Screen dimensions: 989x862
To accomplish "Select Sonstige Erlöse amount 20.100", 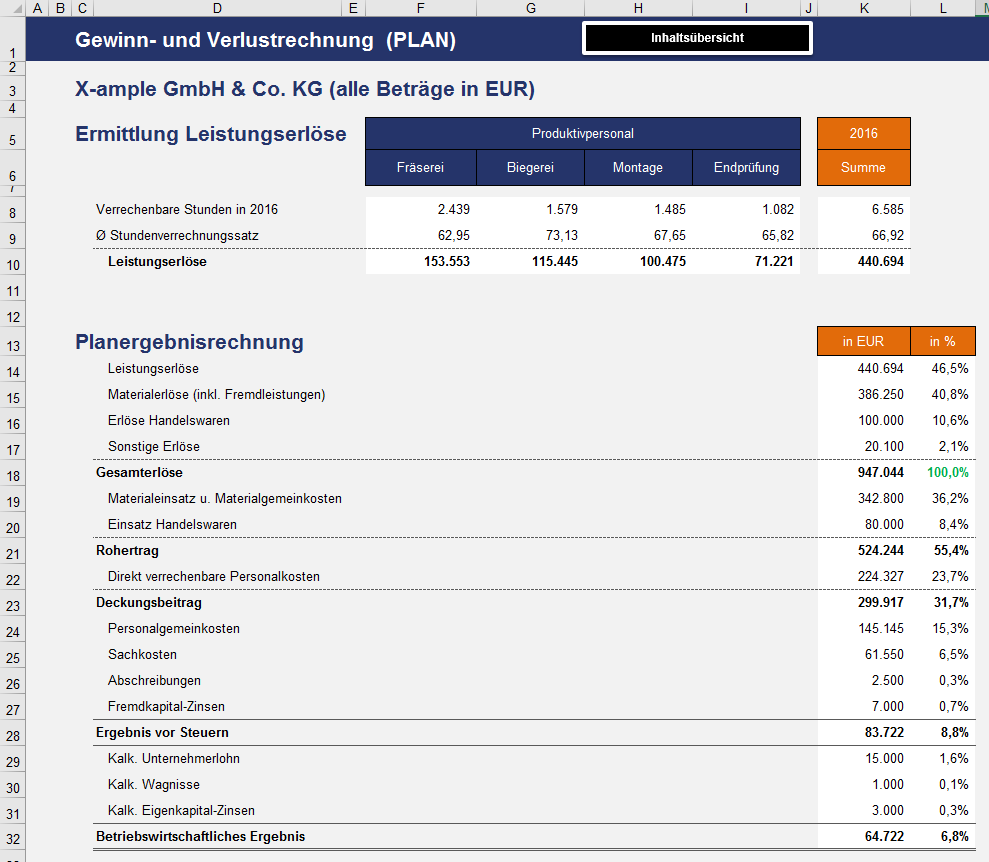I will (863, 446).
